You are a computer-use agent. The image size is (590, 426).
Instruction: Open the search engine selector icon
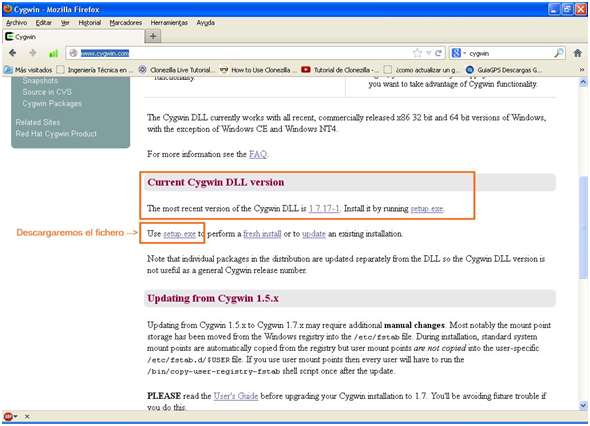click(459, 53)
